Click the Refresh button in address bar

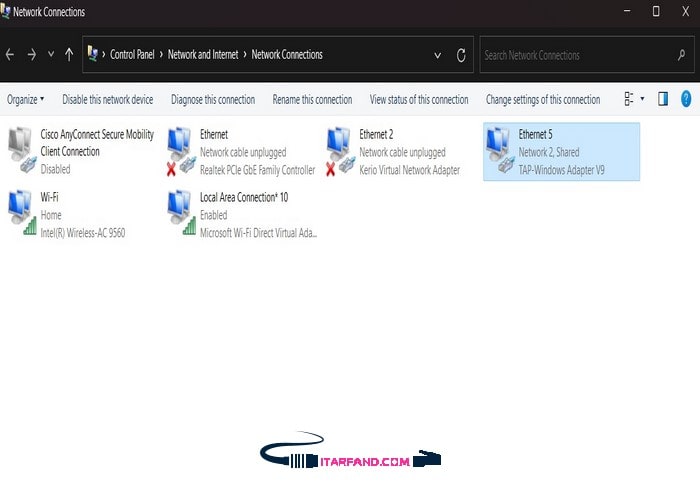[461, 55]
